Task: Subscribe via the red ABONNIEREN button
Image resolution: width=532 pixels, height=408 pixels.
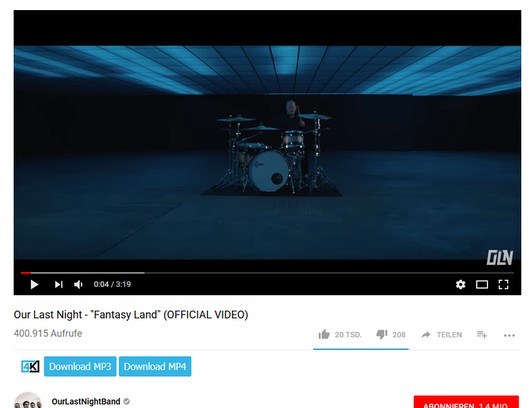Action: [x=466, y=402]
